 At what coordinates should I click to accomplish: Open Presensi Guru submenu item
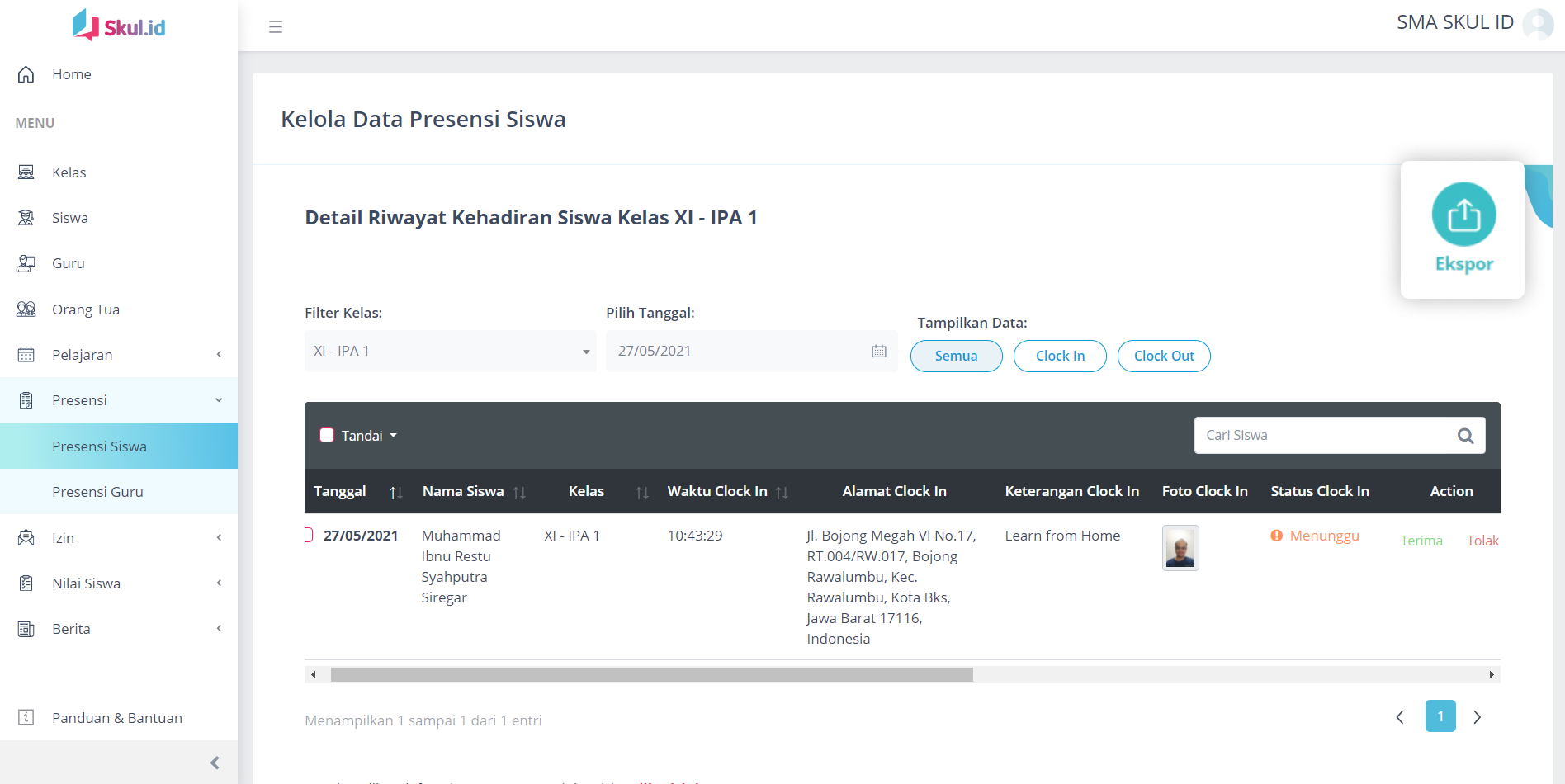pos(97,492)
